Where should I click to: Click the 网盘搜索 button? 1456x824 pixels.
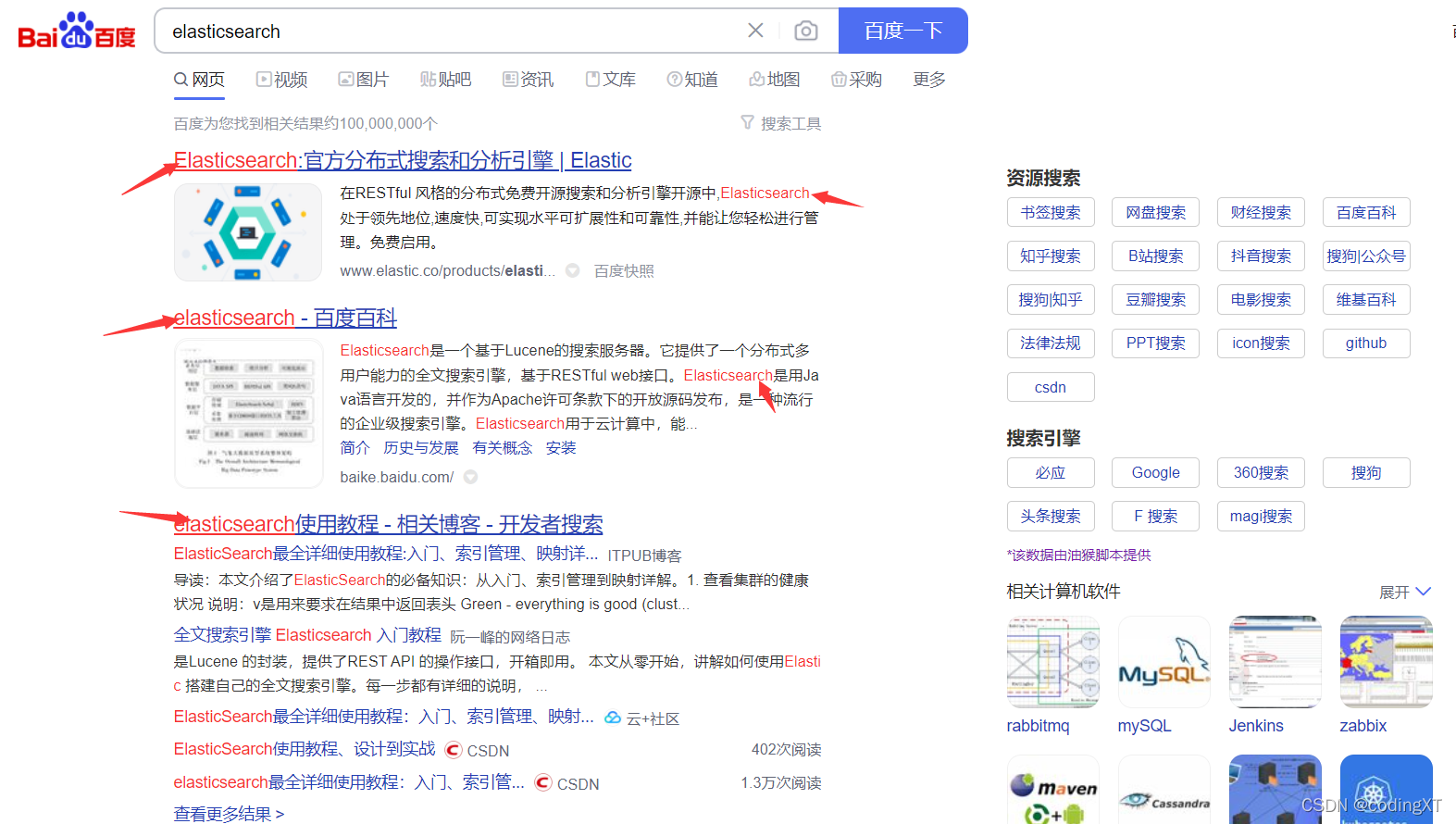point(1156,212)
